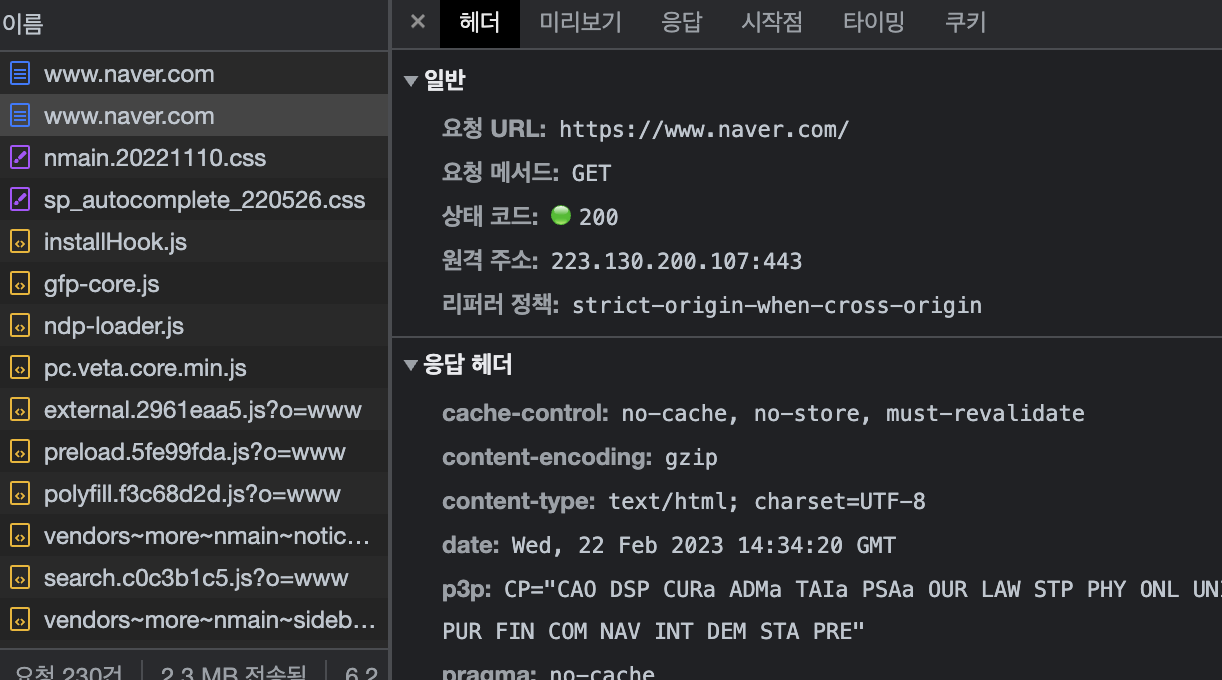Click script icon beside pc.veta.core.min.js
This screenshot has width=1222, height=680.
click(x=20, y=368)
